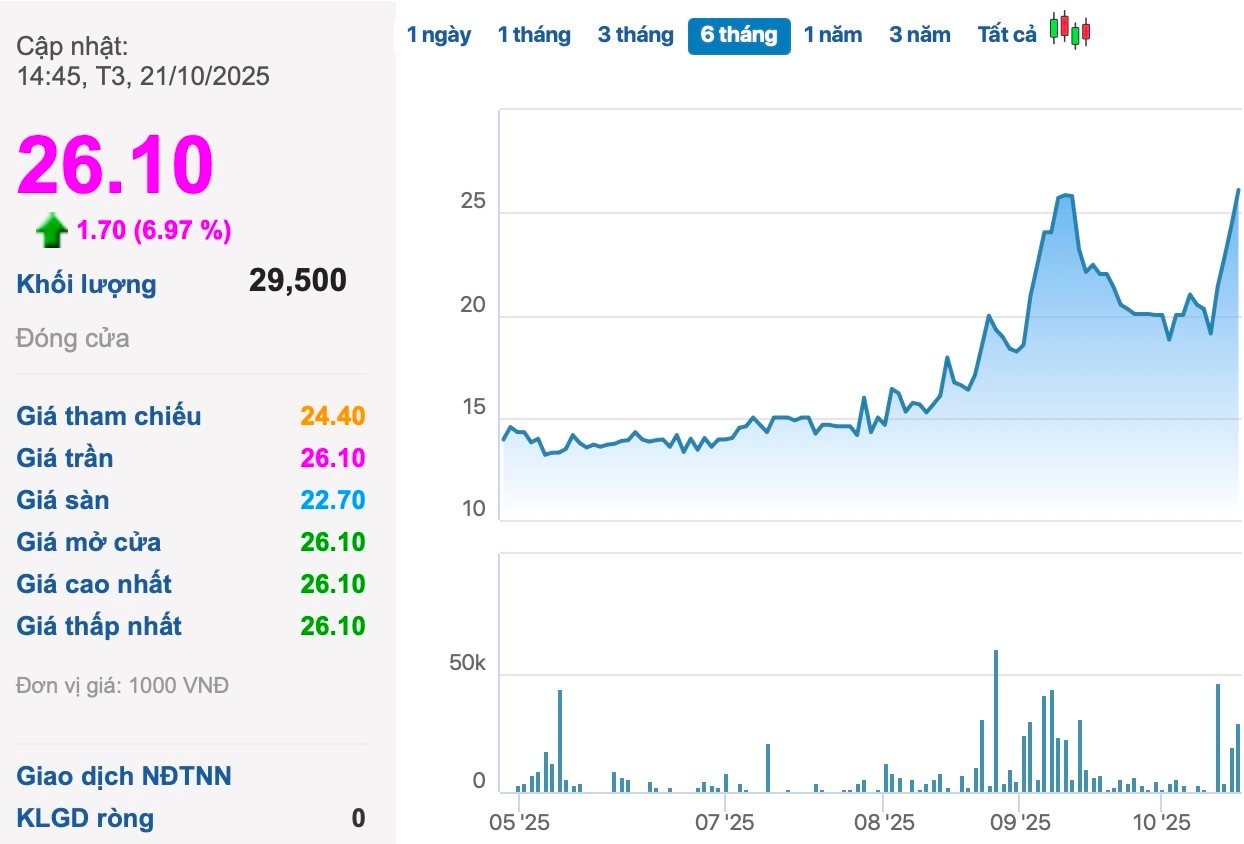Click the 'Giá trần' label
Viewport: 1244px width, 844px height.
coord(65,458)
